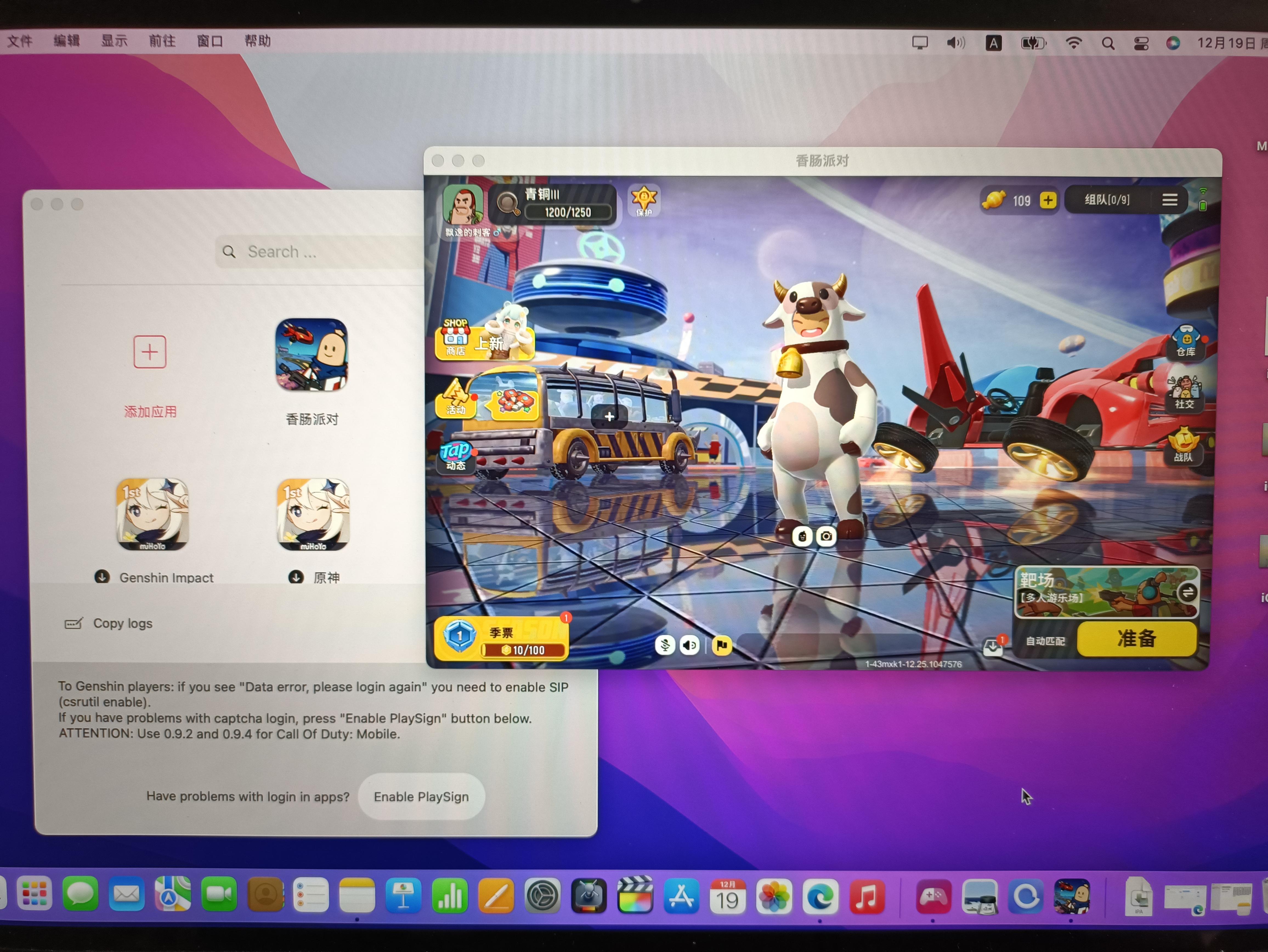Open the 战队 team icon
1268x952 pixels.
1183,446
